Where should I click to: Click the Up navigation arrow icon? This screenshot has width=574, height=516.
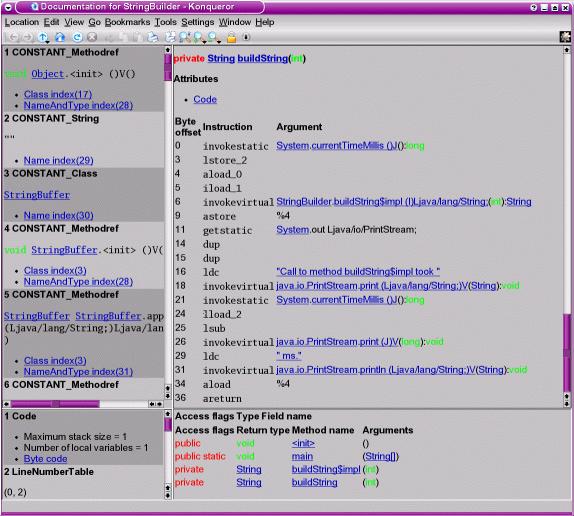42,37
